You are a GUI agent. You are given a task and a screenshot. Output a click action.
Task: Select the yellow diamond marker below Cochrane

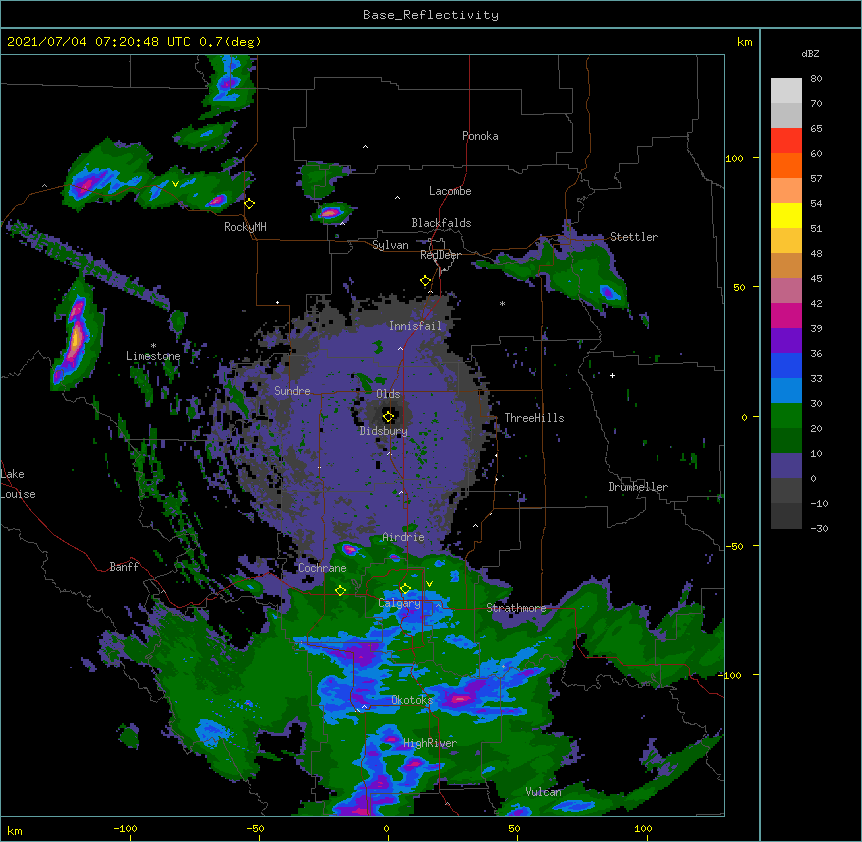pos(340,590)
